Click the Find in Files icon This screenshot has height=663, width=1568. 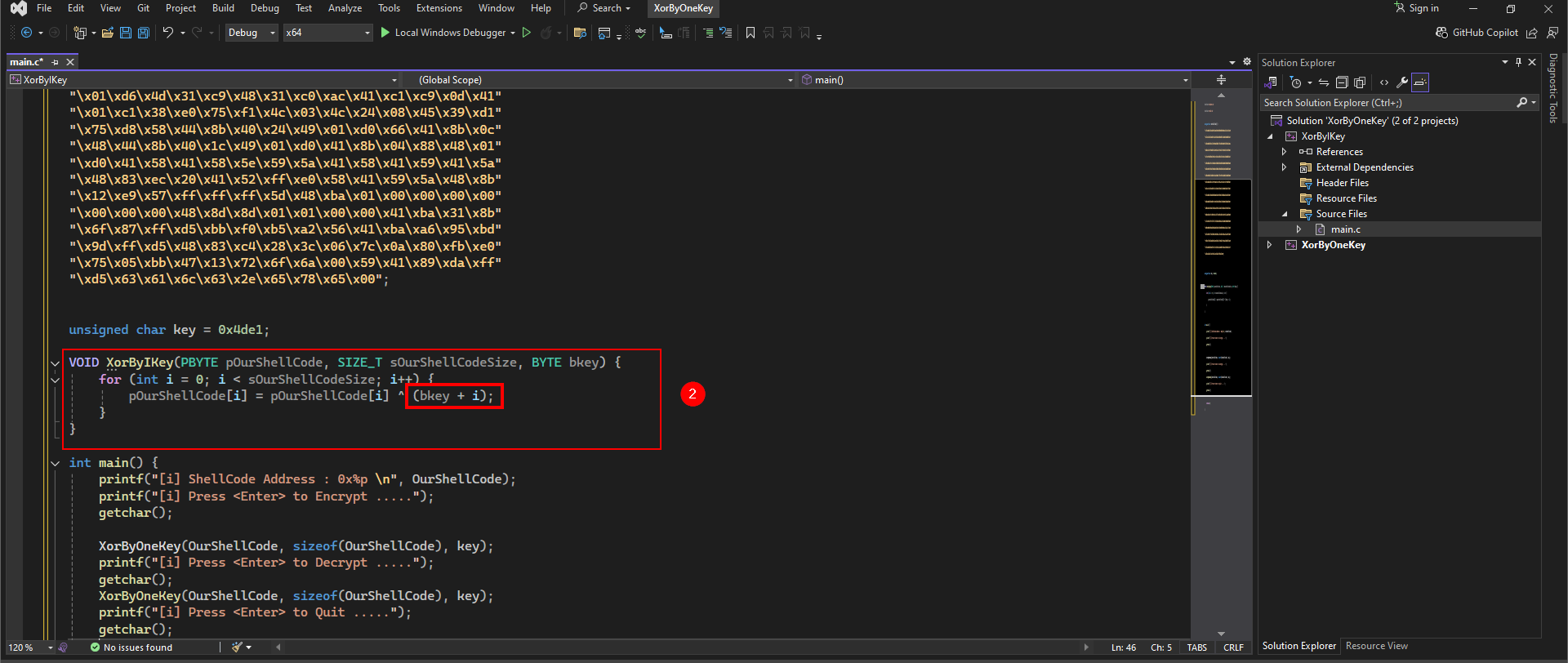(580, 33)
